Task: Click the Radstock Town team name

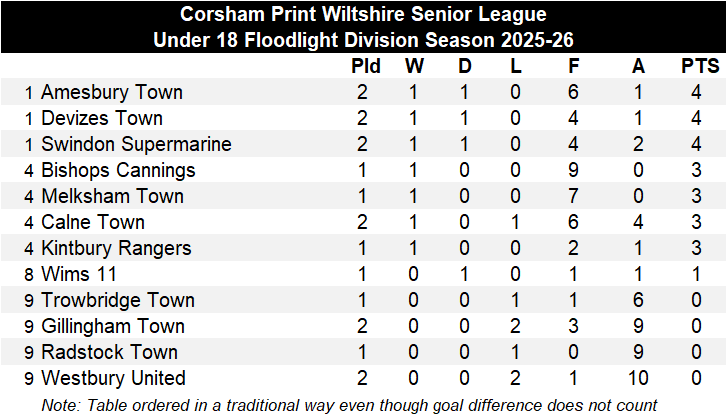Action: 109,353
